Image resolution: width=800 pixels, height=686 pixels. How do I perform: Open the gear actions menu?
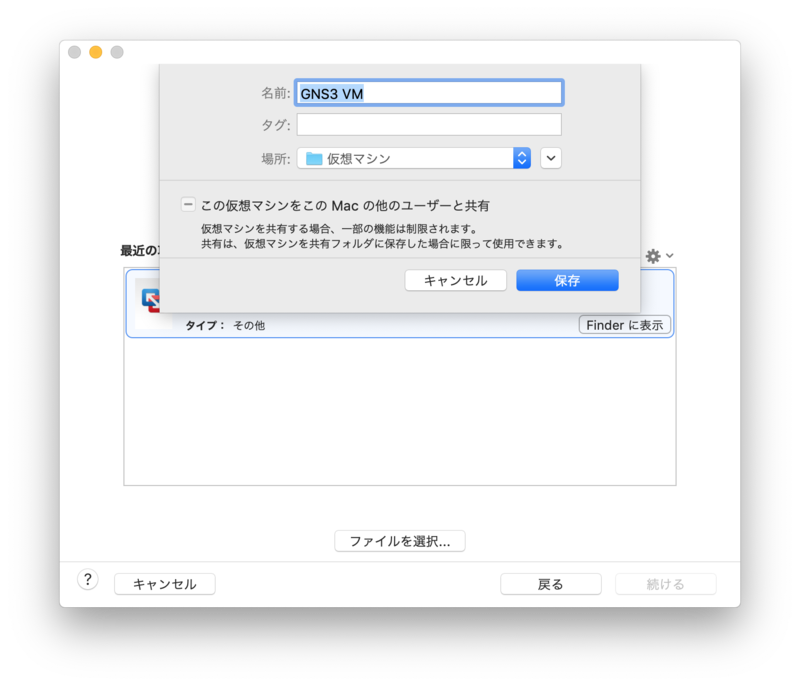659,256
